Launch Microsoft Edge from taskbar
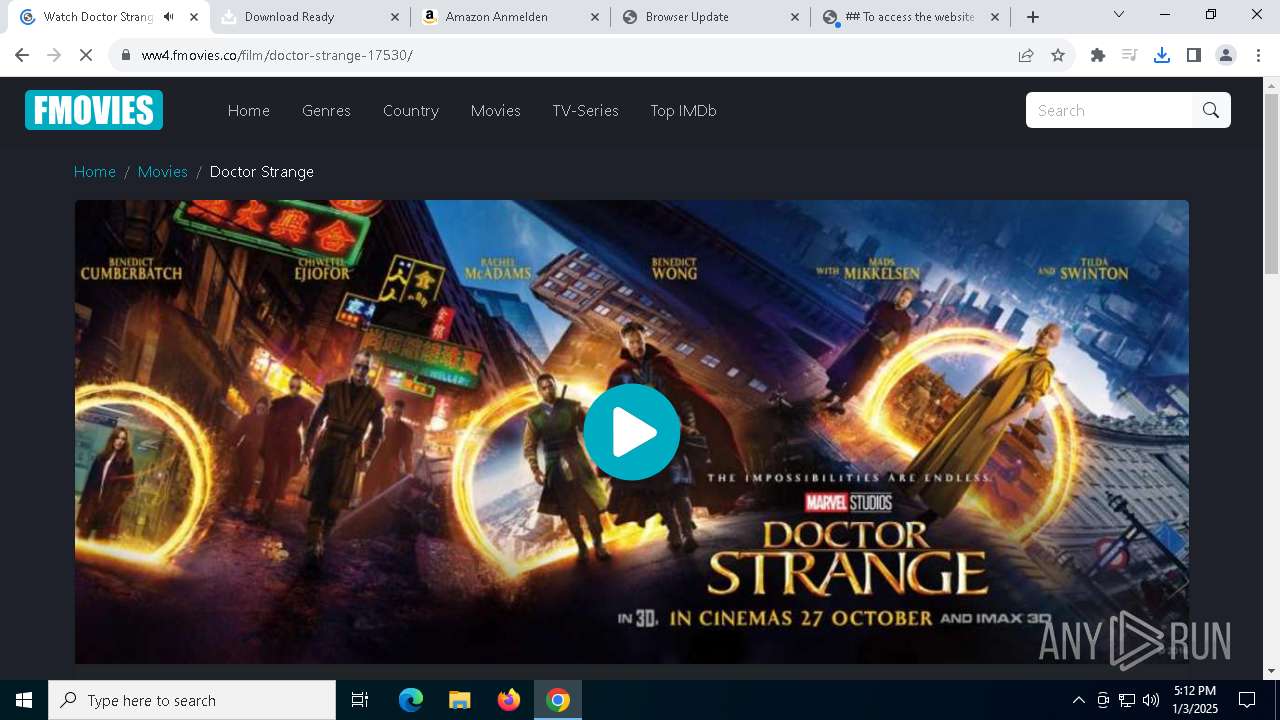Screen dimensions: 1280x720 tap(411, 700)
